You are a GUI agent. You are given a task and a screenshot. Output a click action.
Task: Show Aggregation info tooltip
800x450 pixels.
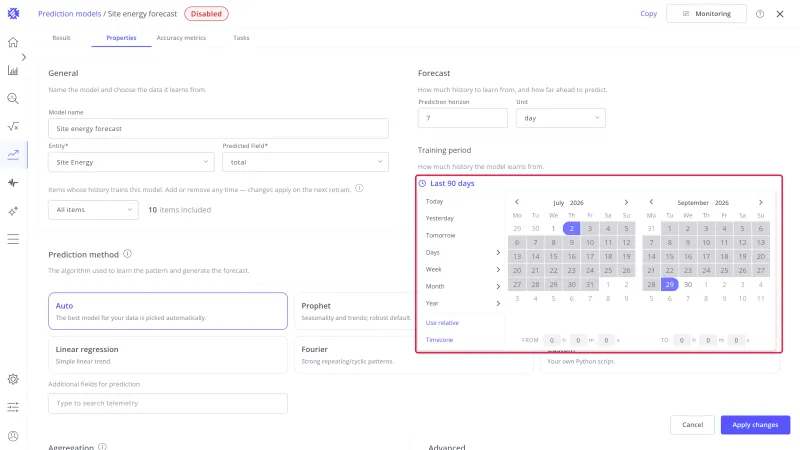pyautogui.click(x=103, y=446)
